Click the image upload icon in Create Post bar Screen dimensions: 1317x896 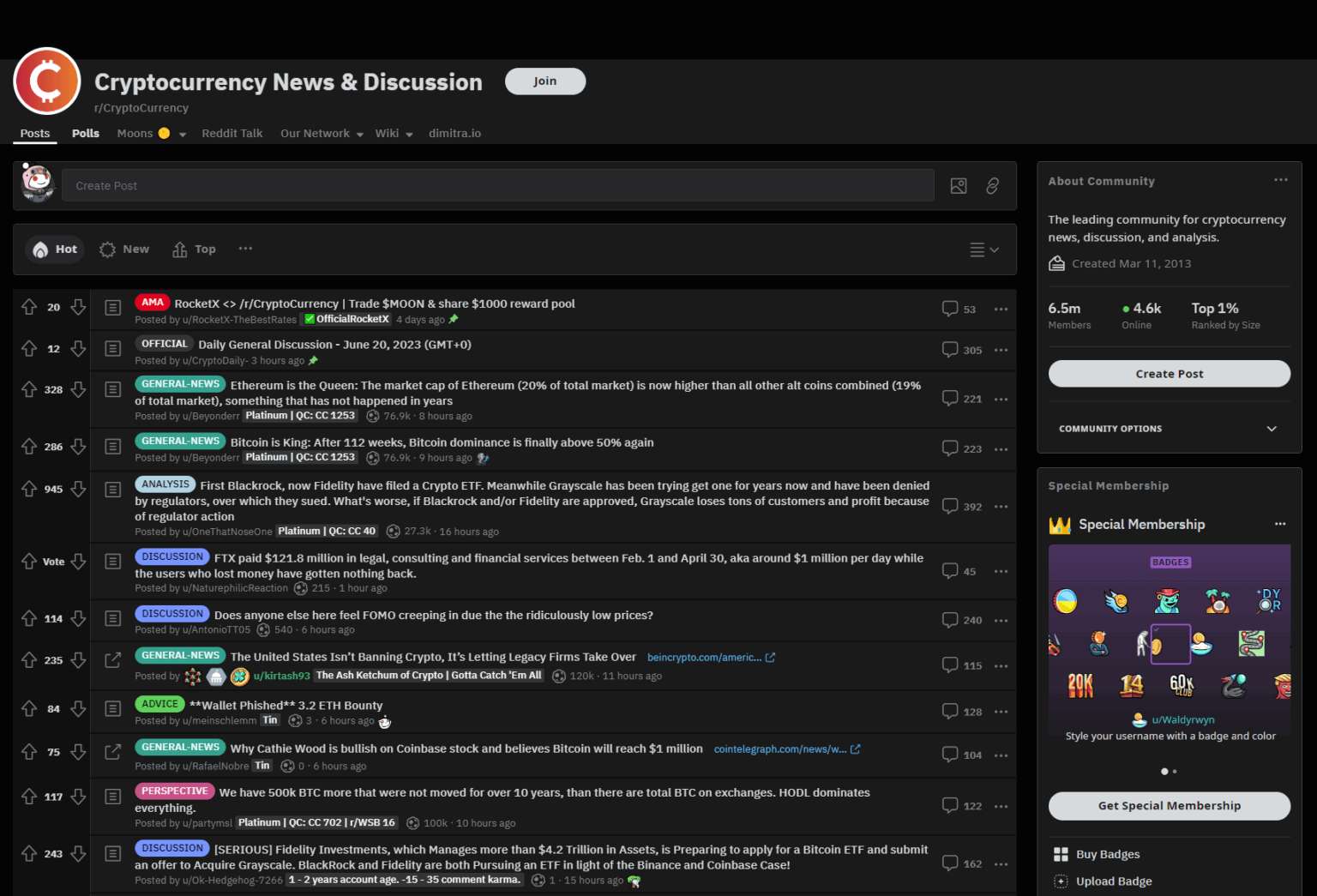tap(958, 185)
